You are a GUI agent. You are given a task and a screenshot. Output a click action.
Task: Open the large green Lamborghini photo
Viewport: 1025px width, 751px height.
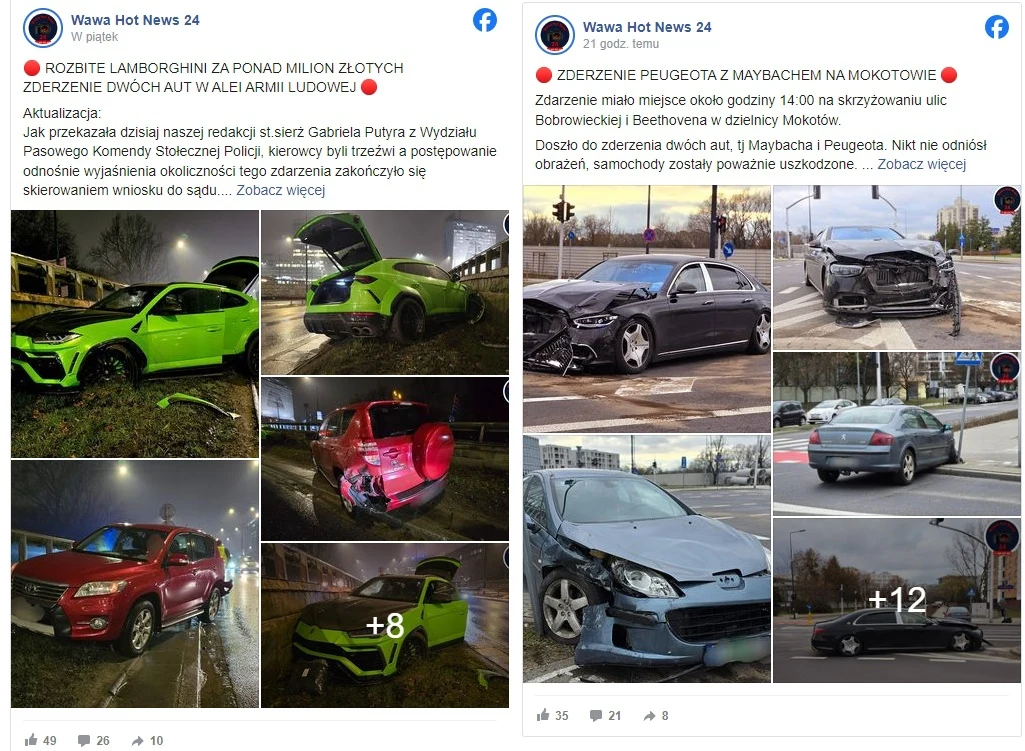coord(135,334)
